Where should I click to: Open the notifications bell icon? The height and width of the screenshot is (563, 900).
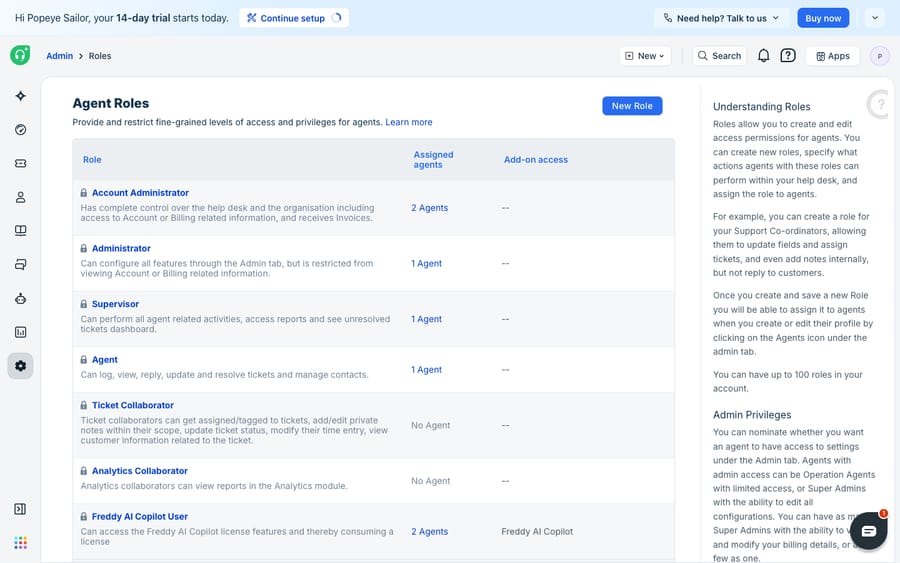pos(763,56)
